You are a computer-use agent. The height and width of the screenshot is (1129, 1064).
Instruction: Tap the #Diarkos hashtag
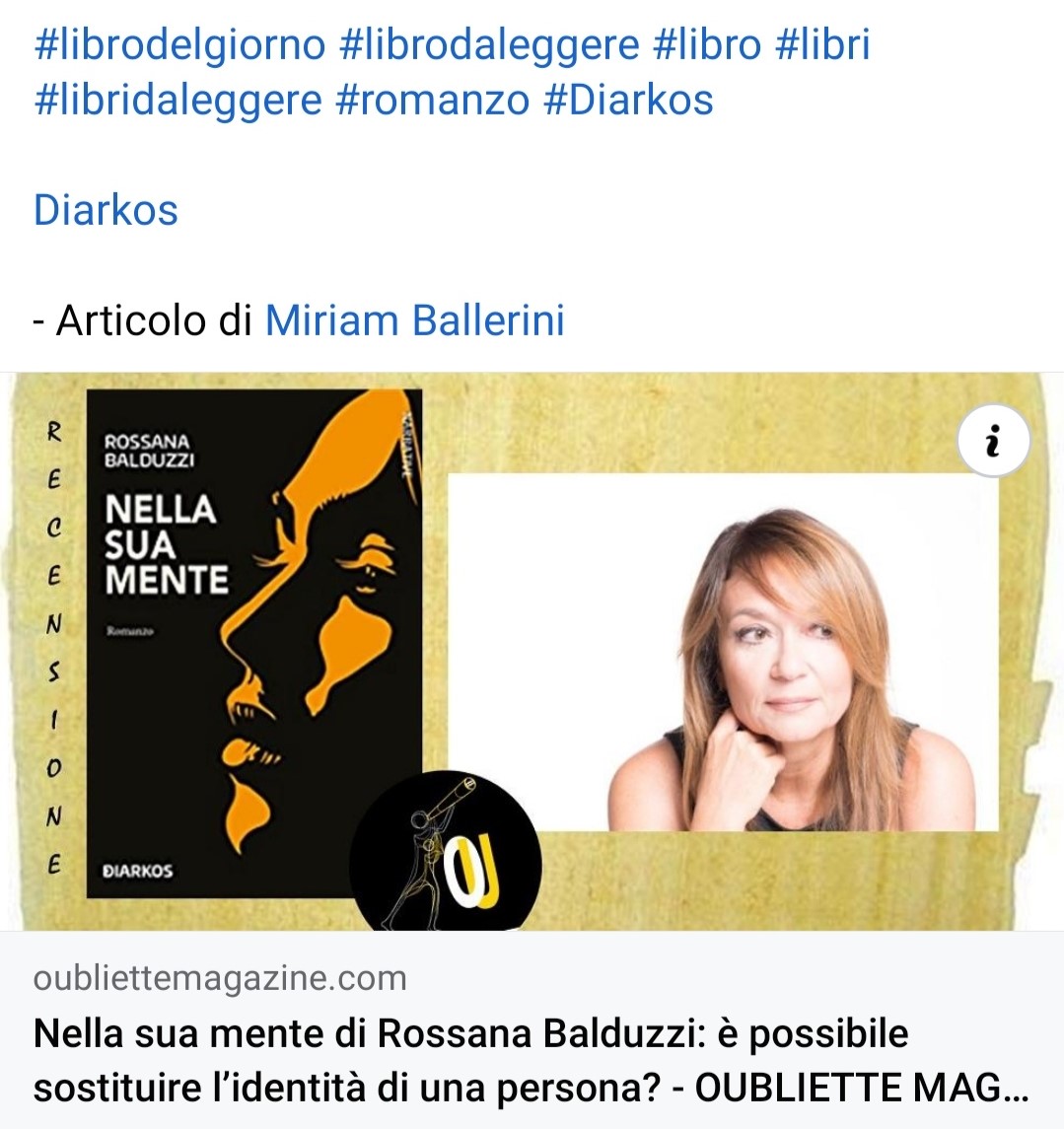628,101
